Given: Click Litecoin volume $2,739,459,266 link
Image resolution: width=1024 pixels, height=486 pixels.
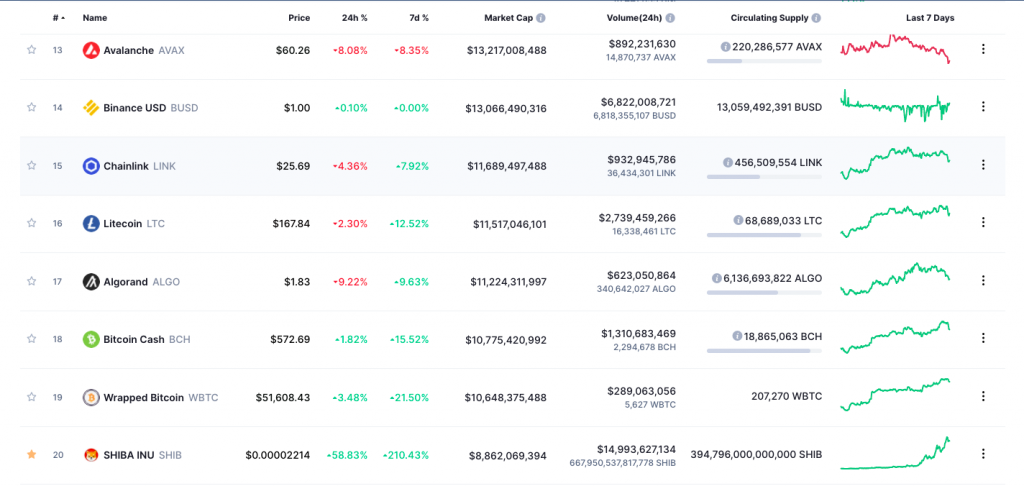Looking at the screenshot, I should coord(637,218).
